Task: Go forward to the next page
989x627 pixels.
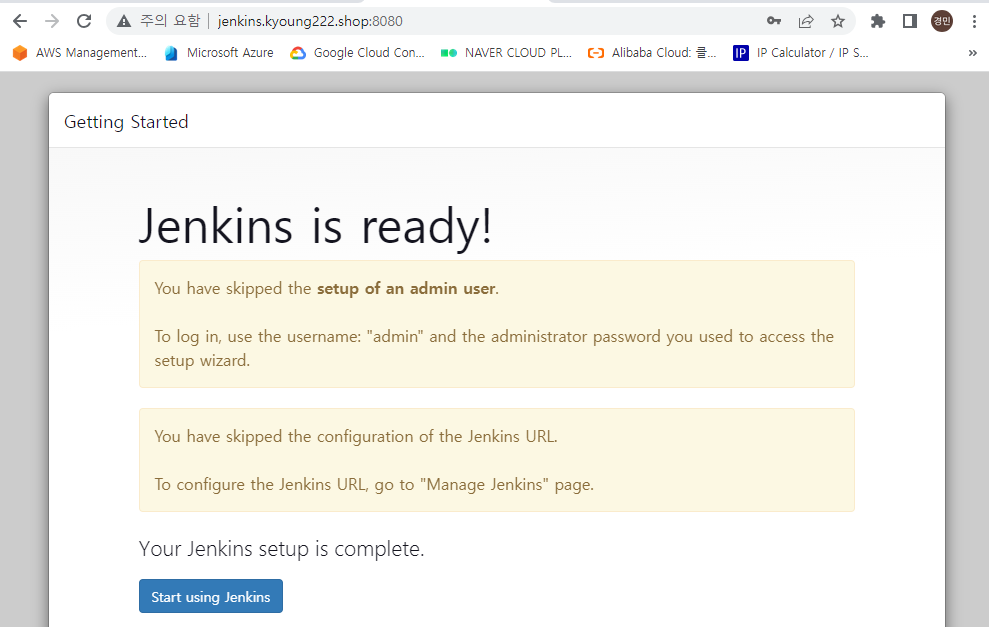Action: [52, 21]
